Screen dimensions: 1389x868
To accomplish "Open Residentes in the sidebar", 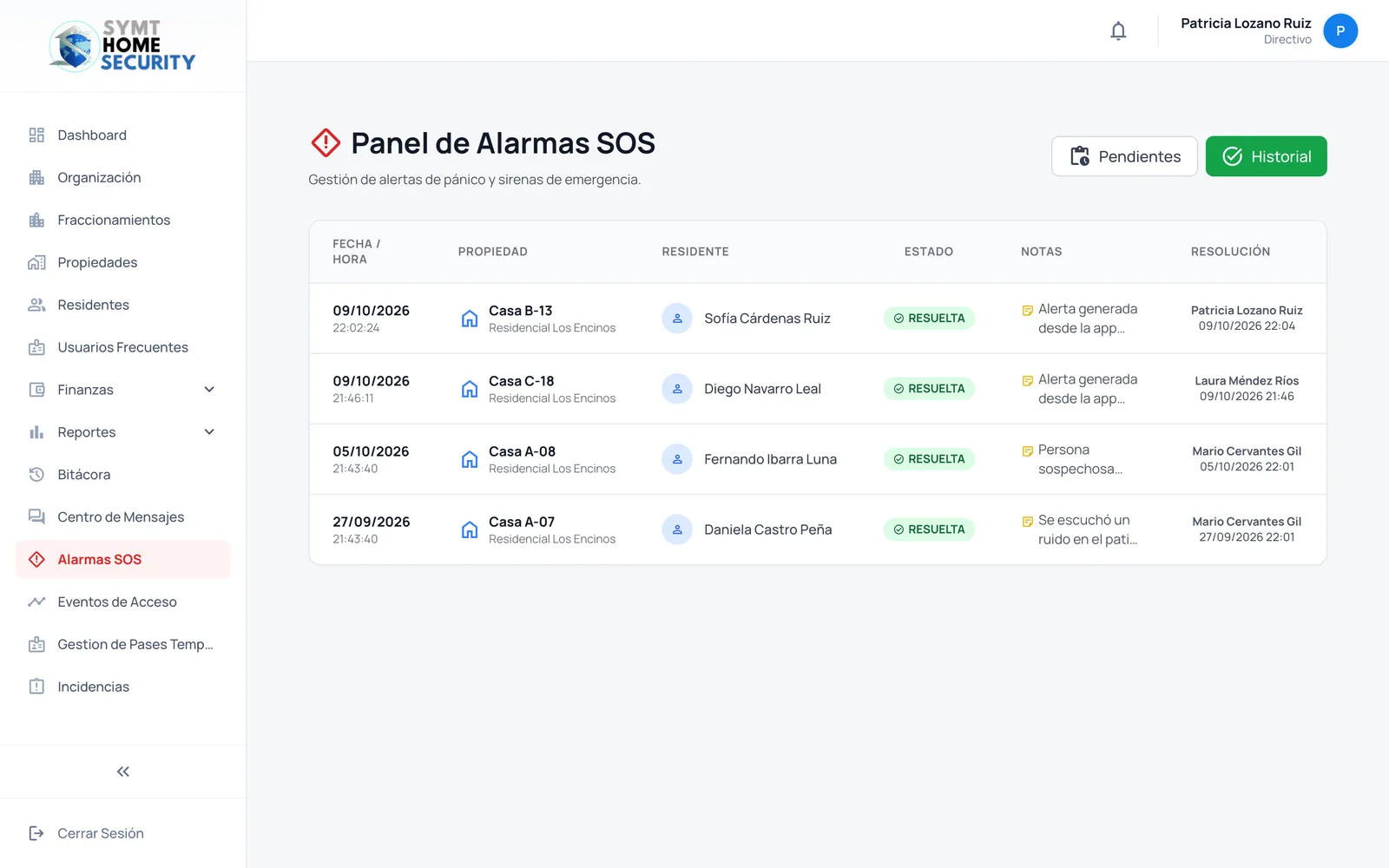I will click(x=123, y=306).
